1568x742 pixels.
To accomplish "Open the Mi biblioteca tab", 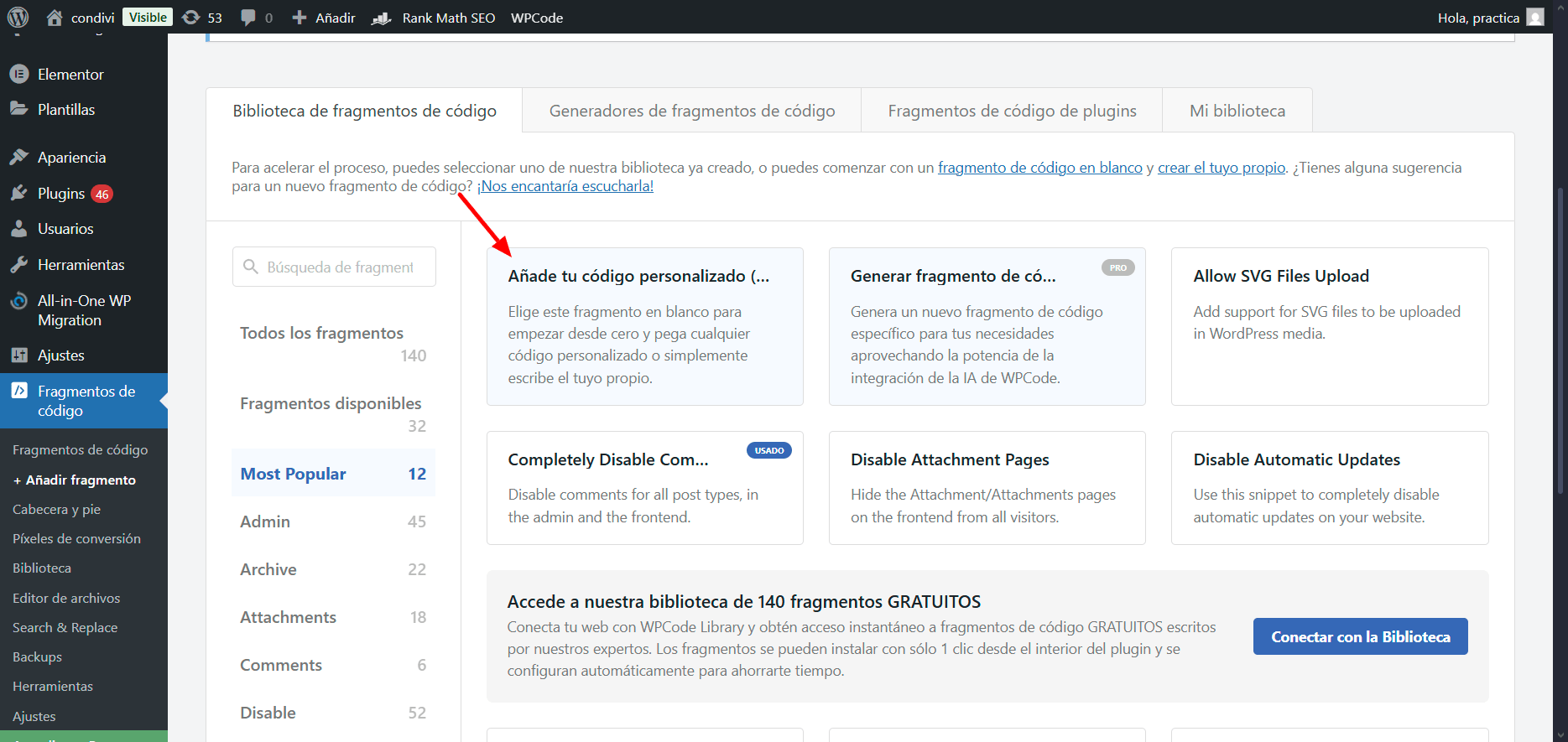I will point(1237,111).
